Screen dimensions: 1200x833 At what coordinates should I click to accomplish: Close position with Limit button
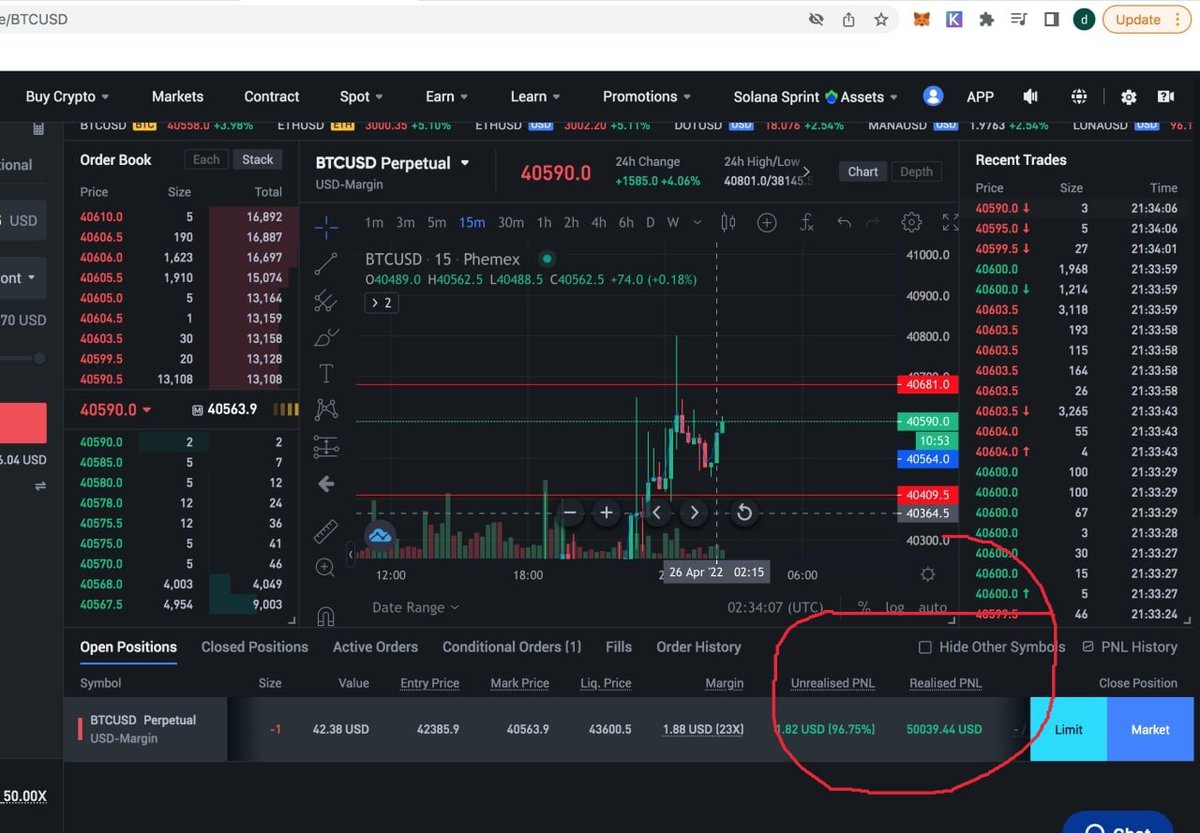(1069, 729)
